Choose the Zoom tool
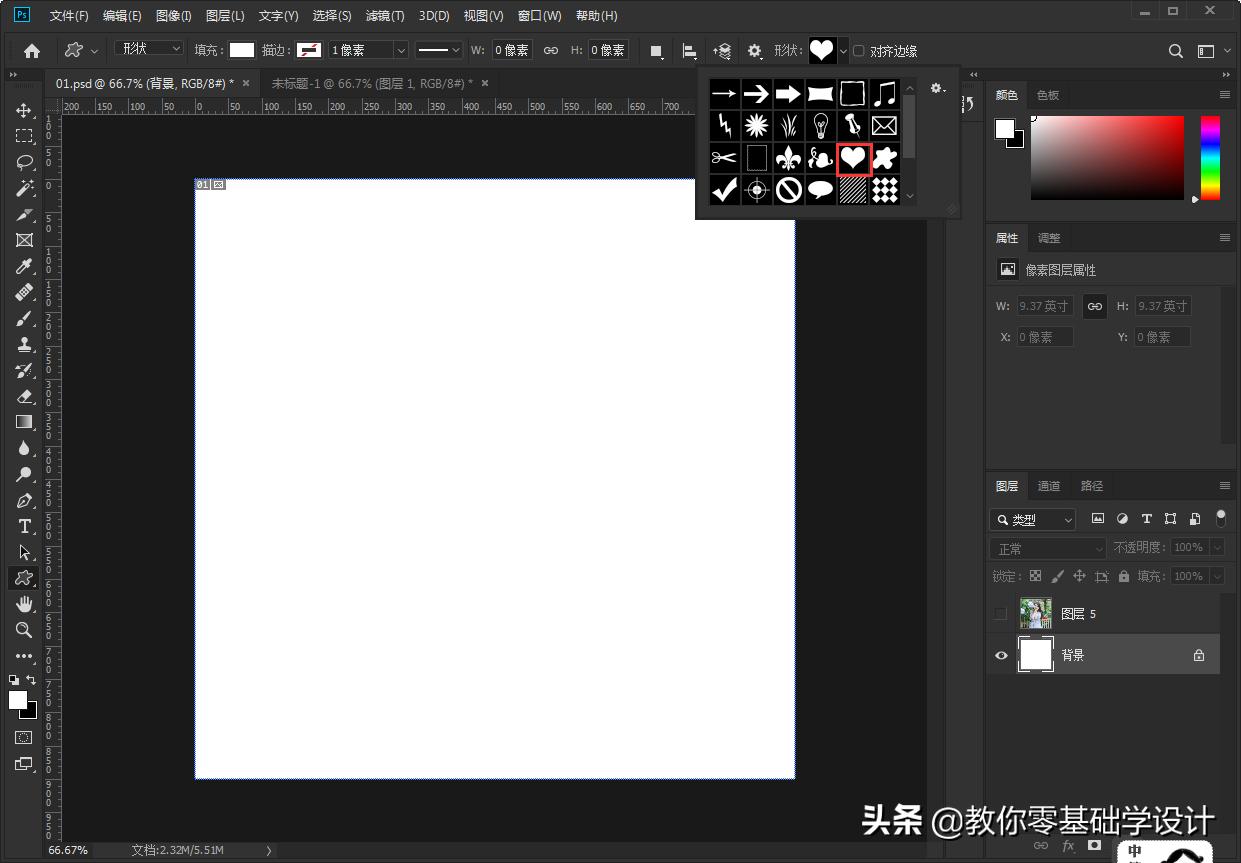This screenshot has height=863, width=1241. tap(25, 630)
